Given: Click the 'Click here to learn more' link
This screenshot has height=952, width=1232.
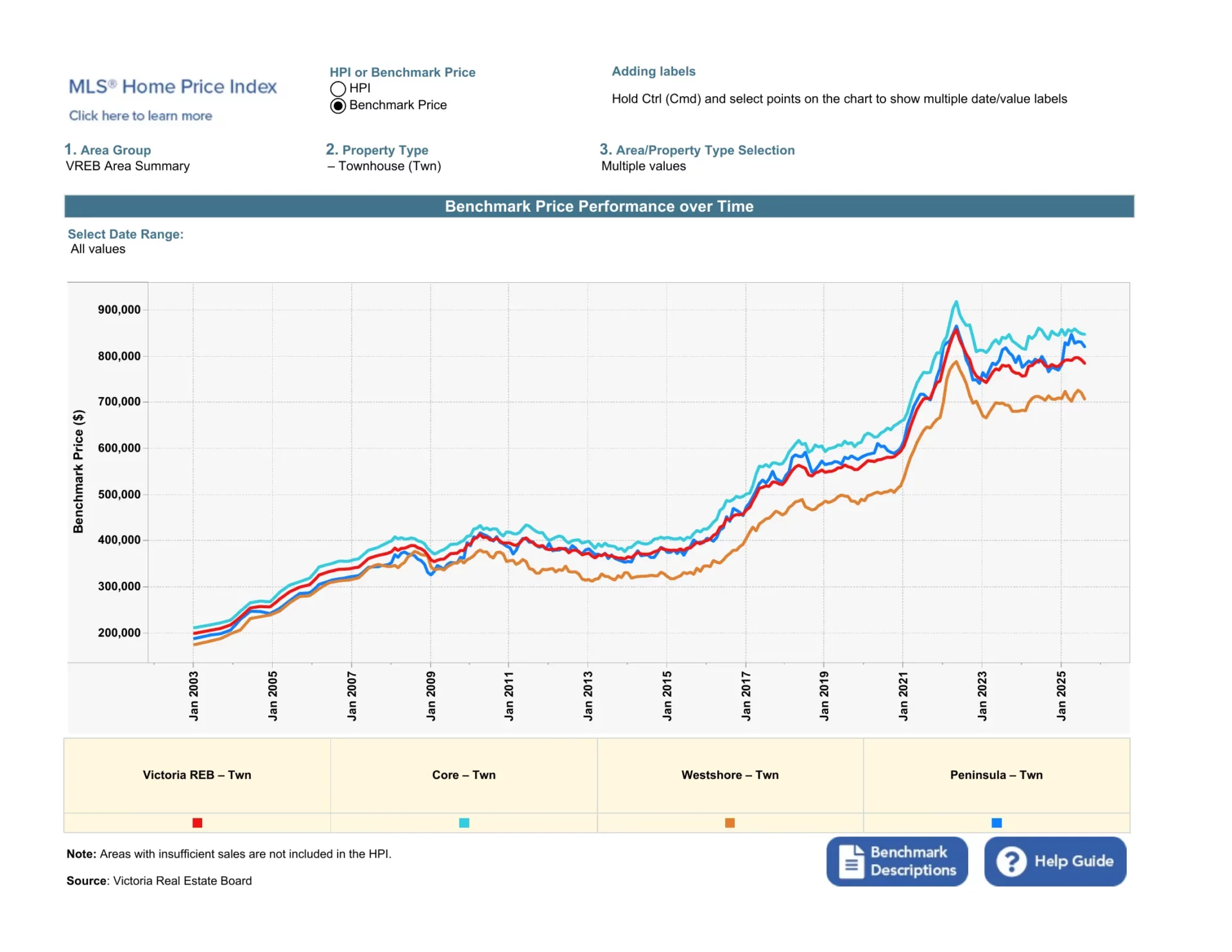Looking at the screenshot, I should coord(141,116).
